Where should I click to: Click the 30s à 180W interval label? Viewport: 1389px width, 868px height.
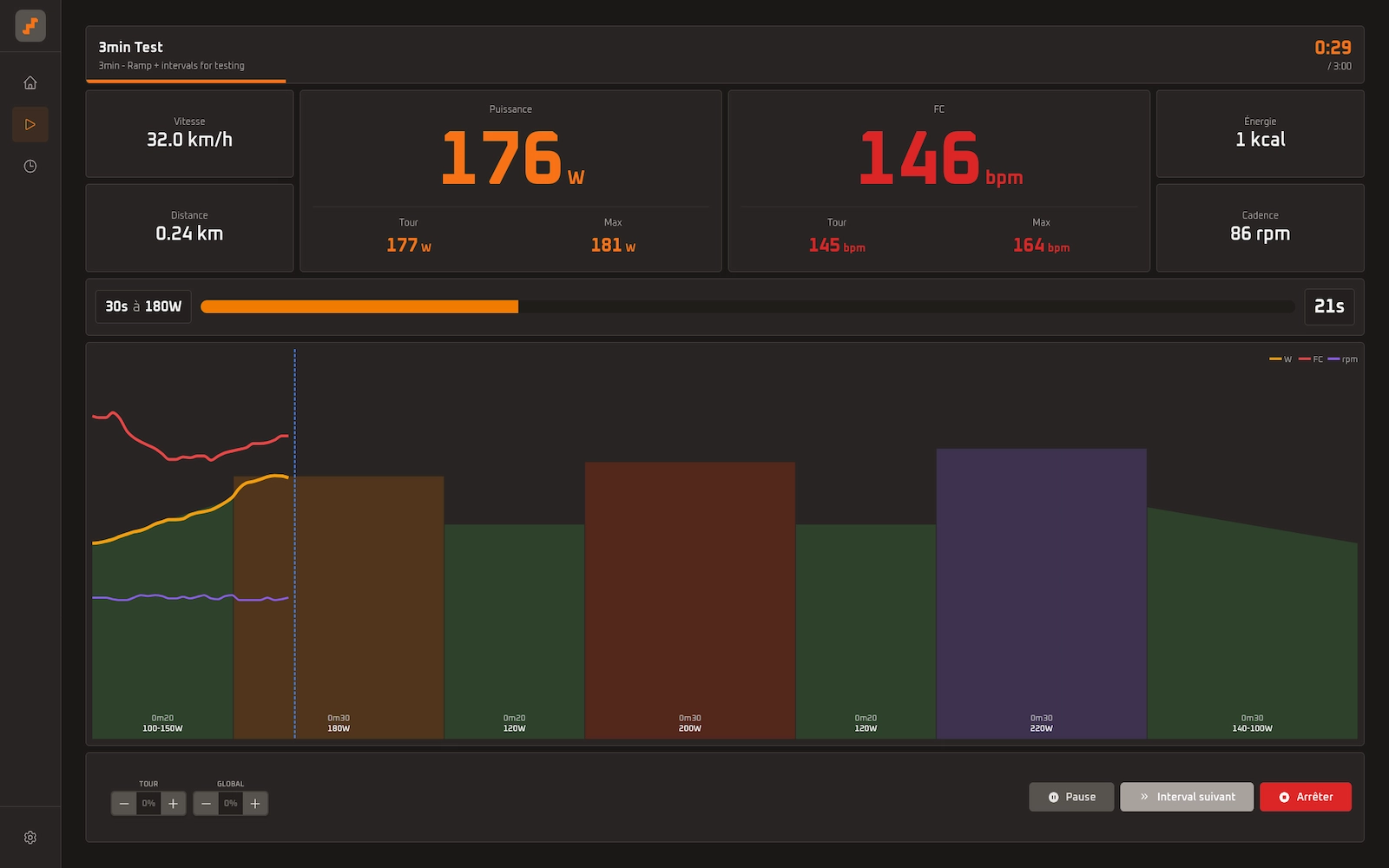click(x=143, y=306)
